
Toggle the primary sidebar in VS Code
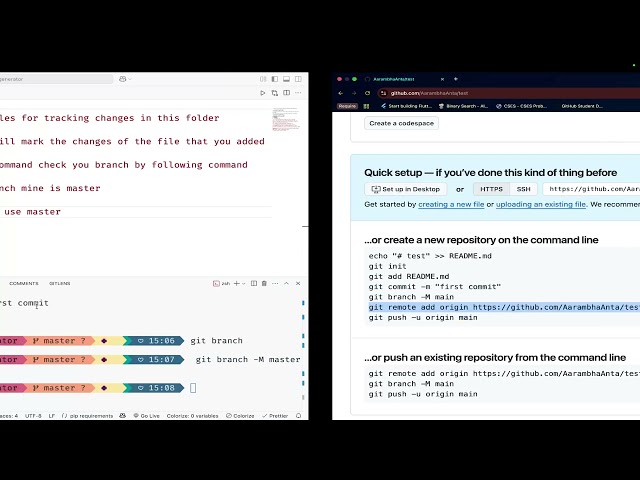click(275, 79)
